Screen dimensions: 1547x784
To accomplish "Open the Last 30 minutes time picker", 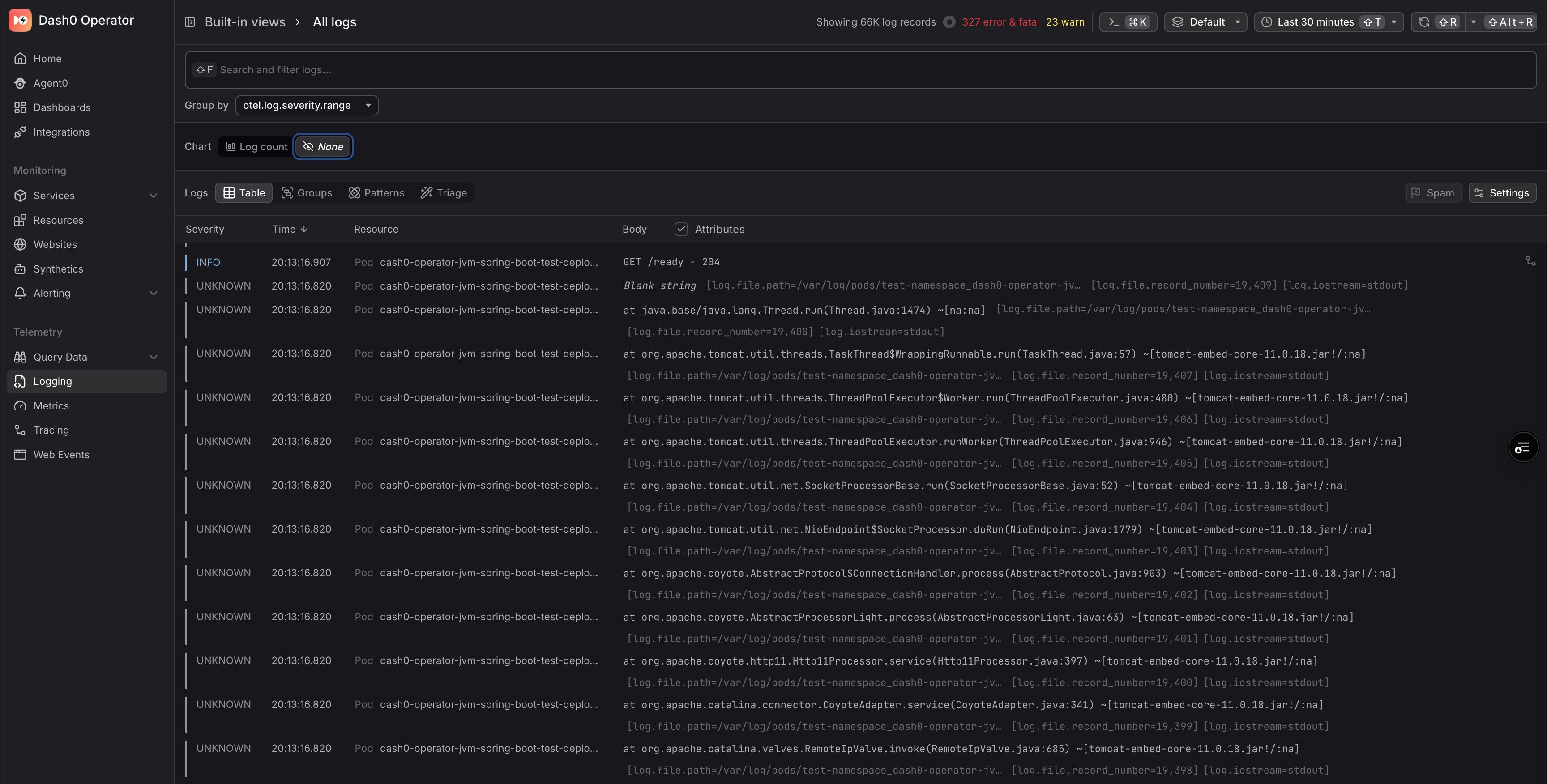I will point(1328,22).
